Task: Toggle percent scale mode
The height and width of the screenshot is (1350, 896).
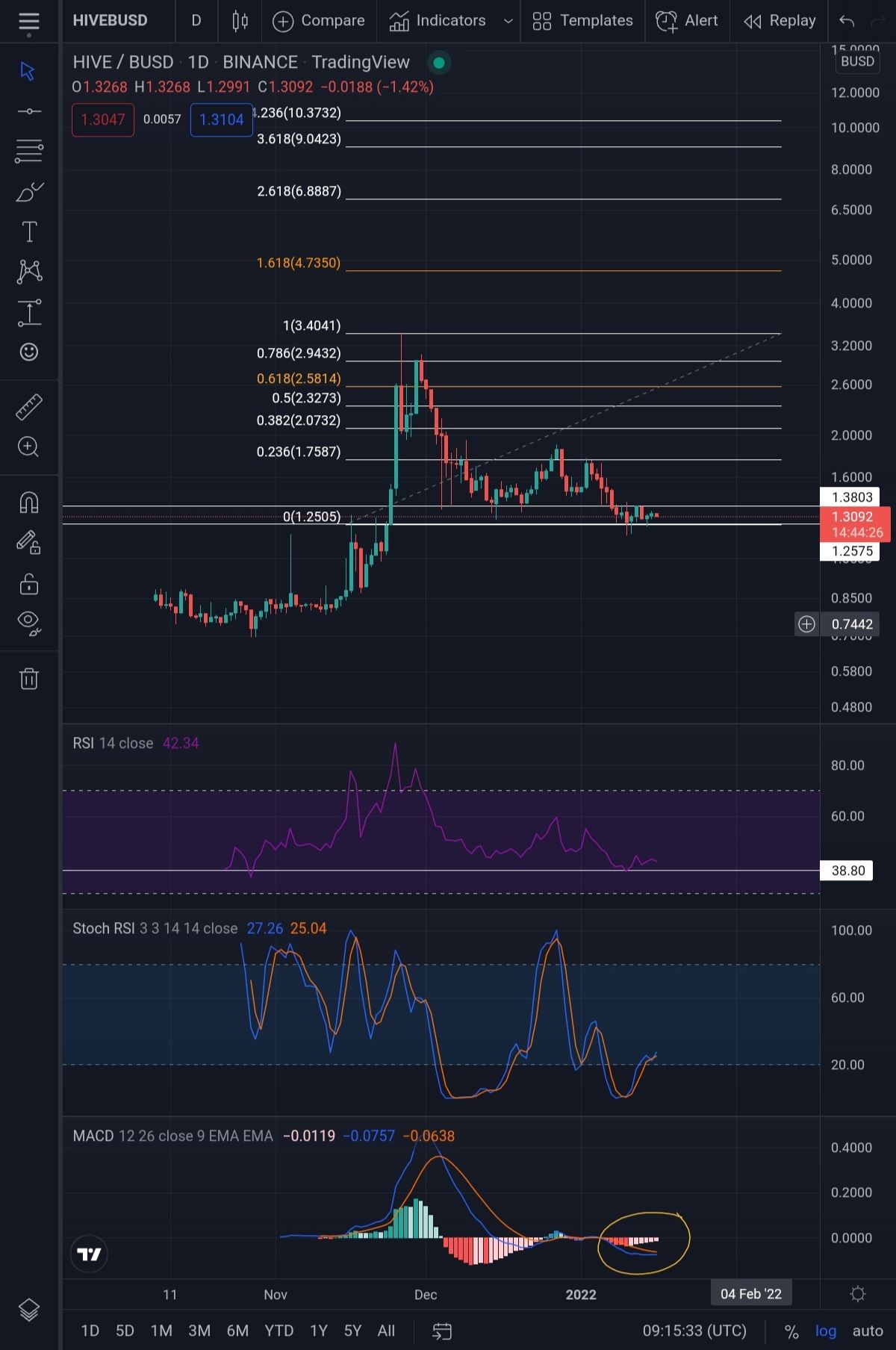Action: click(791, 1331)
